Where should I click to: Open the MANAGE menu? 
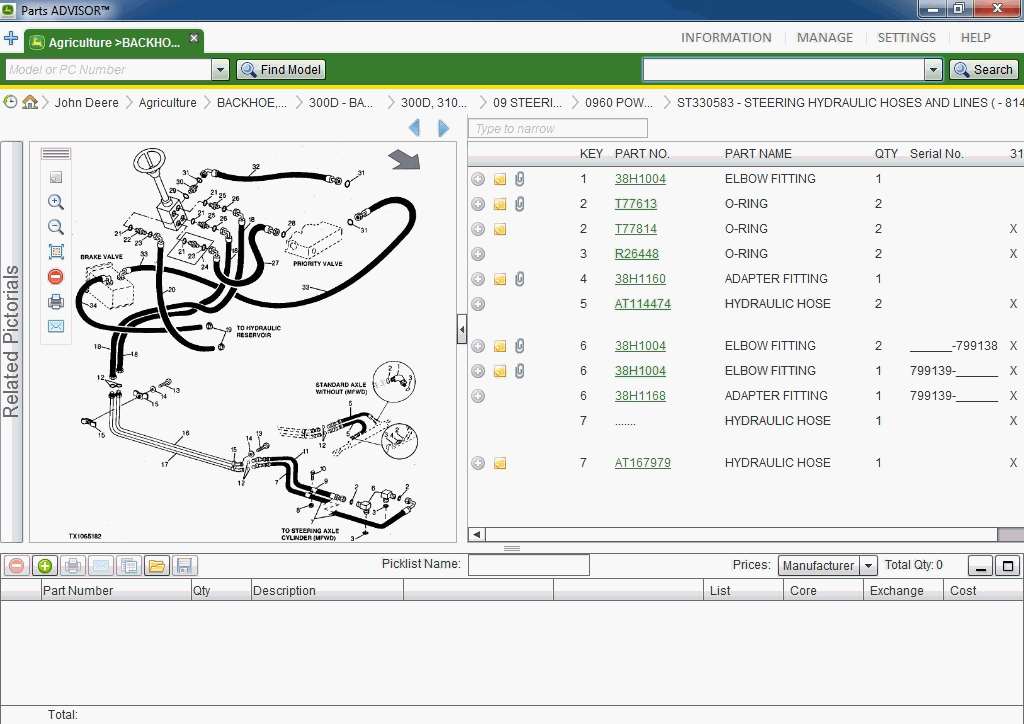pyautogui.click(x=824, y=38)
